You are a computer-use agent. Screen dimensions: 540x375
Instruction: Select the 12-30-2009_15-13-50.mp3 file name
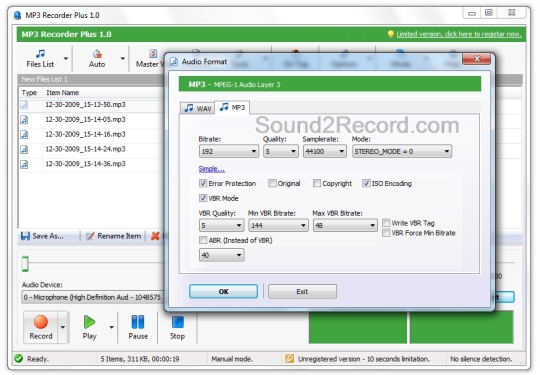point(85,105)
